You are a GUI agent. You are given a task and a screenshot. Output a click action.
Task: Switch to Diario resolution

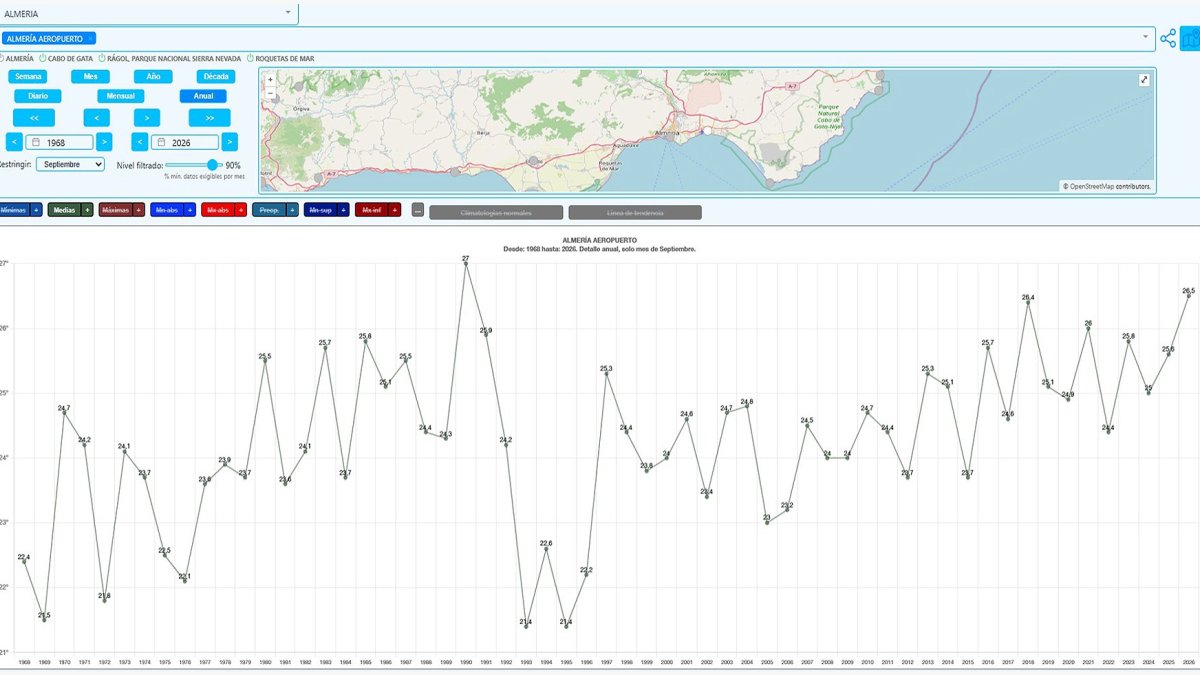coord(38,96)
